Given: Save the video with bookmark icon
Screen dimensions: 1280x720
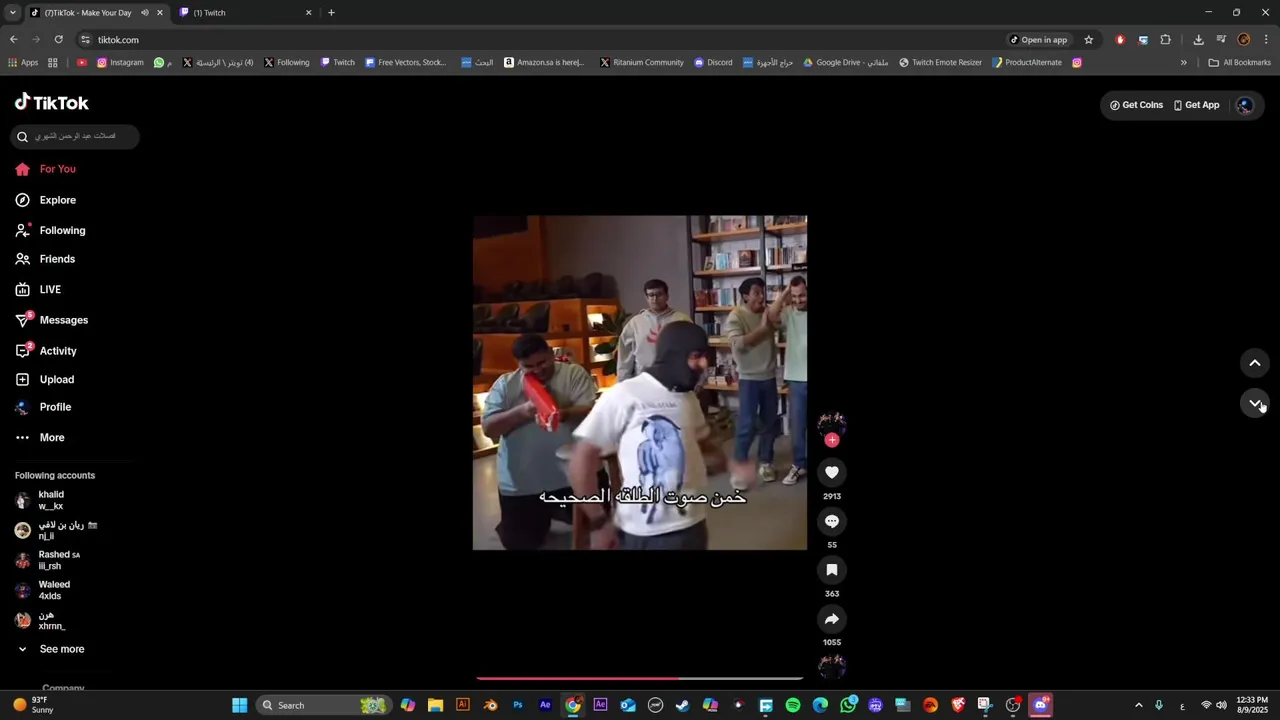Looking at the screenshot, I should pos(832,570).
